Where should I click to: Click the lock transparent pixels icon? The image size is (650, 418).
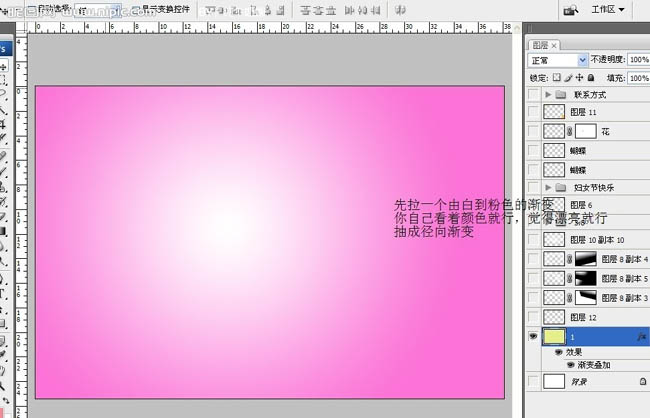pos(557,78)
